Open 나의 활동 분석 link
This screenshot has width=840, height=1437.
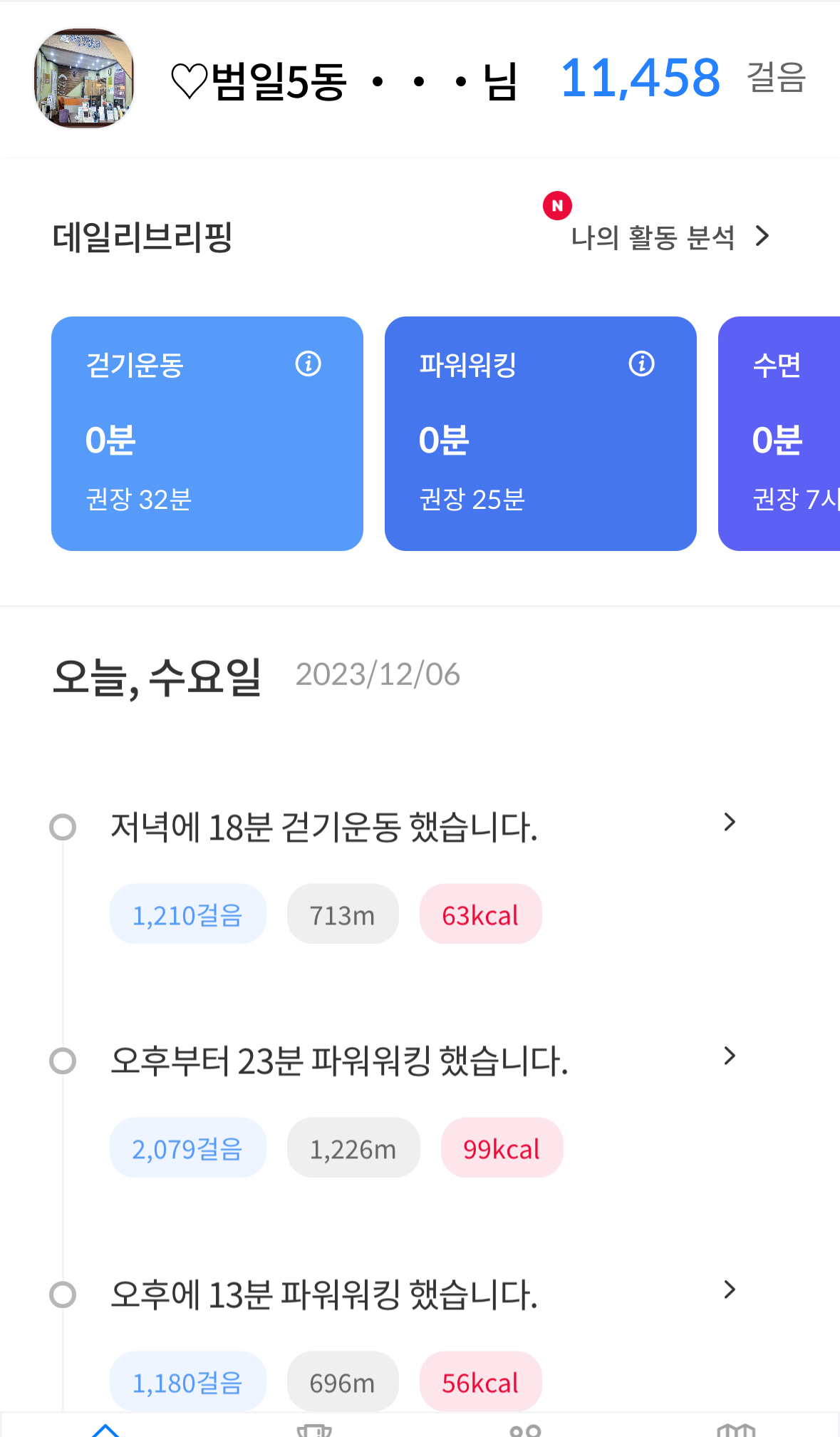(x=670, y=237)
